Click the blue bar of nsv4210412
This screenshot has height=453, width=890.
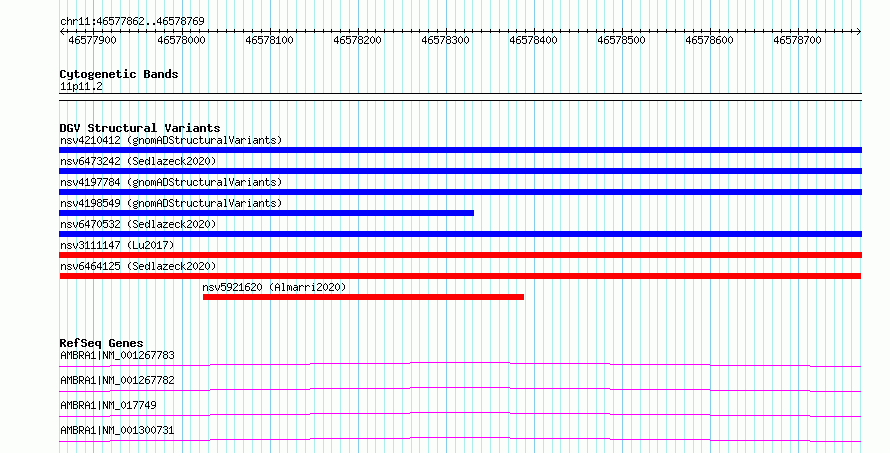[460, 150]
